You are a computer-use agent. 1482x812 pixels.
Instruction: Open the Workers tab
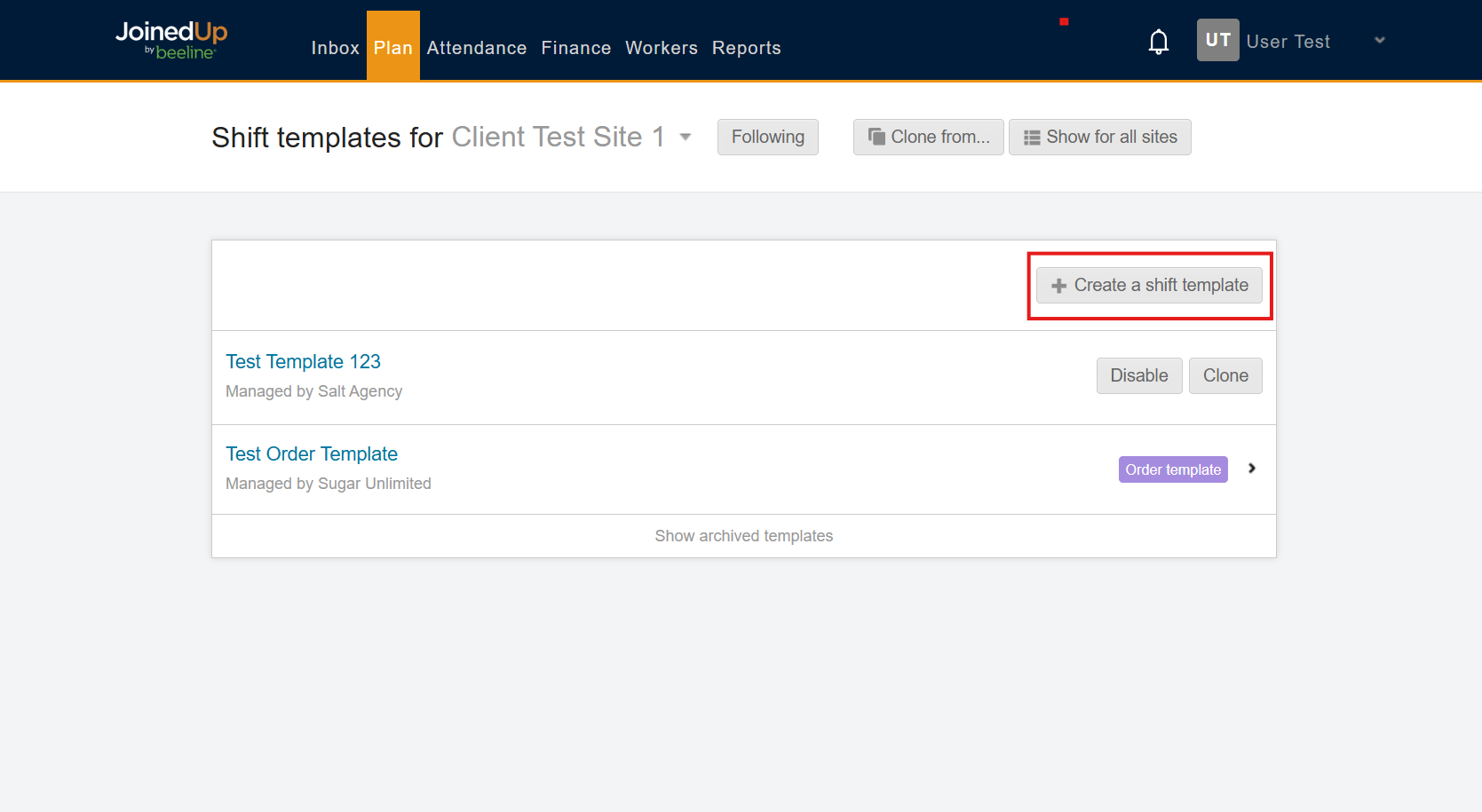pyautogui.click(x=662, y=48)
